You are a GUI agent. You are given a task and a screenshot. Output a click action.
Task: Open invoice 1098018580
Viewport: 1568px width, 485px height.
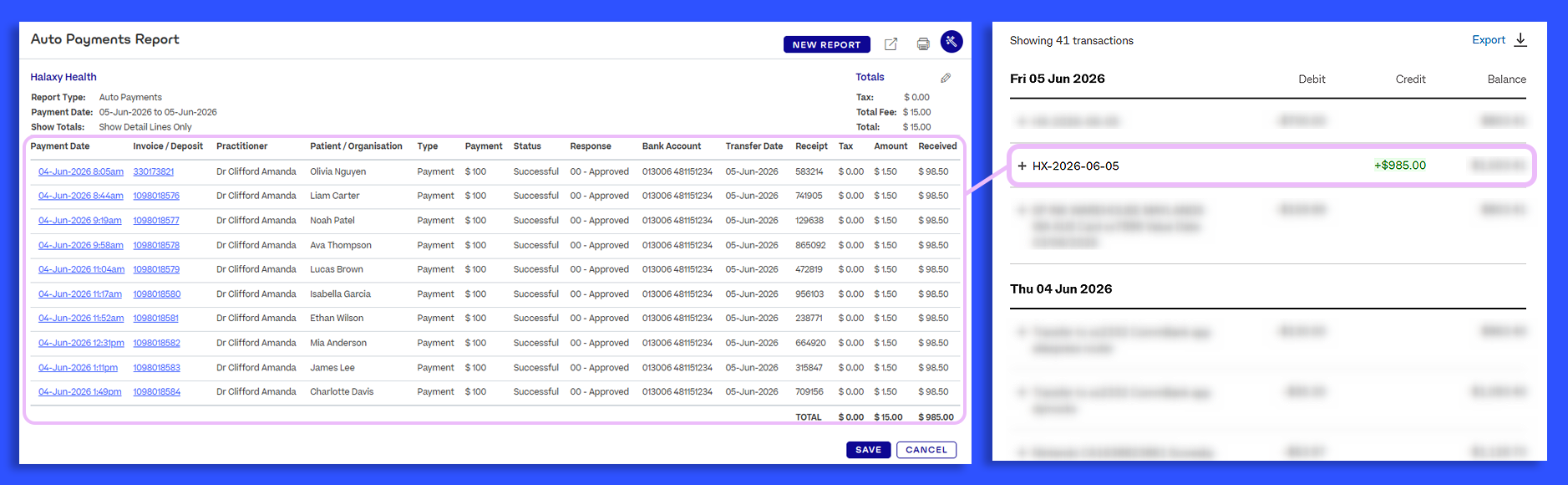[157, 294]
